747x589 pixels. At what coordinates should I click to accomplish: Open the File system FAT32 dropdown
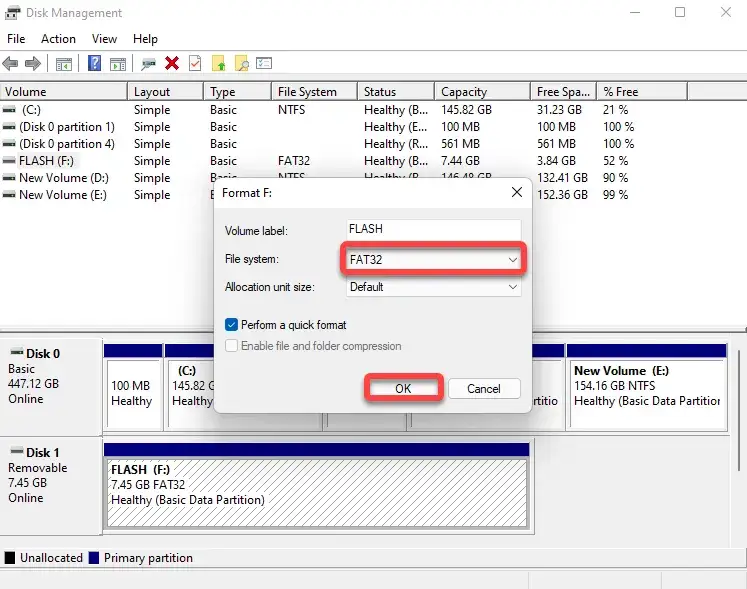point(434,260)
